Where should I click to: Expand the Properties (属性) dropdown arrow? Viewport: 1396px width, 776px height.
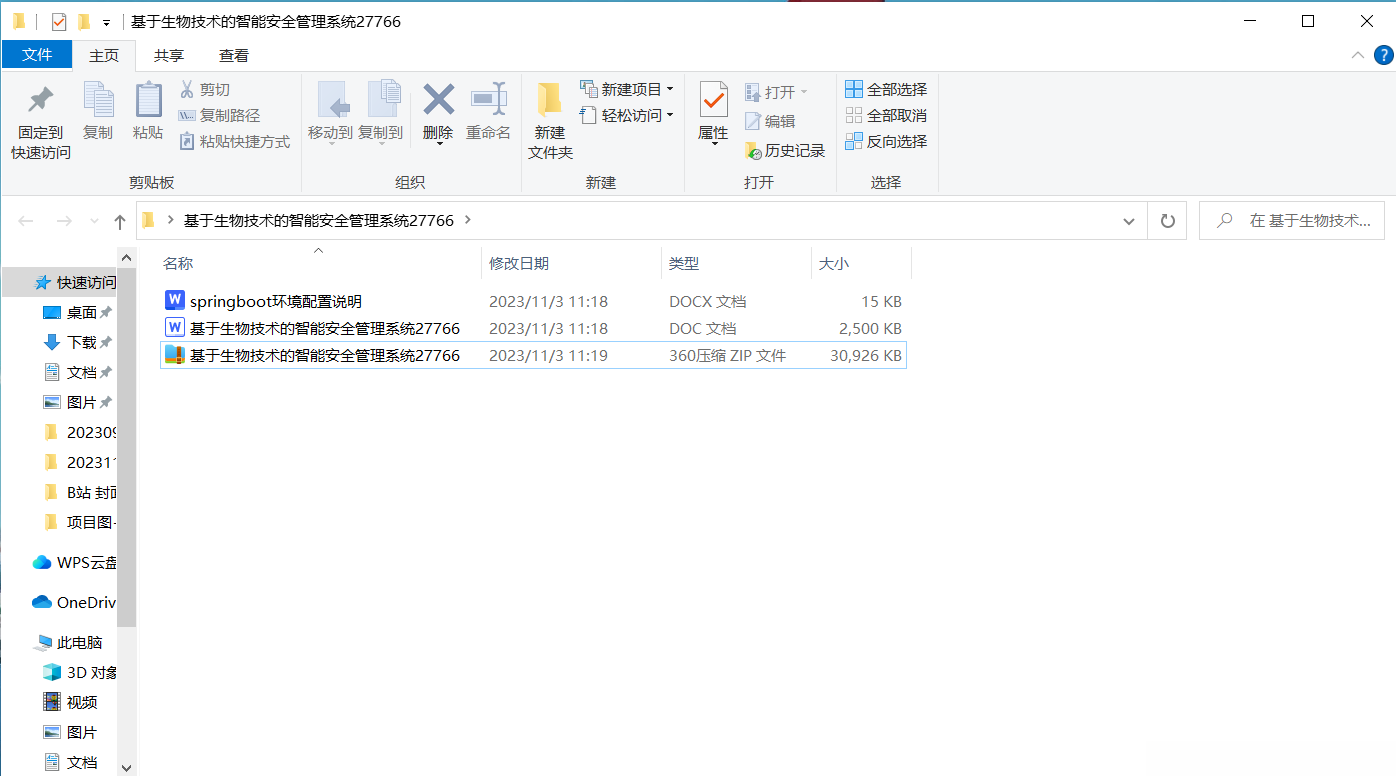click(713, 143)
